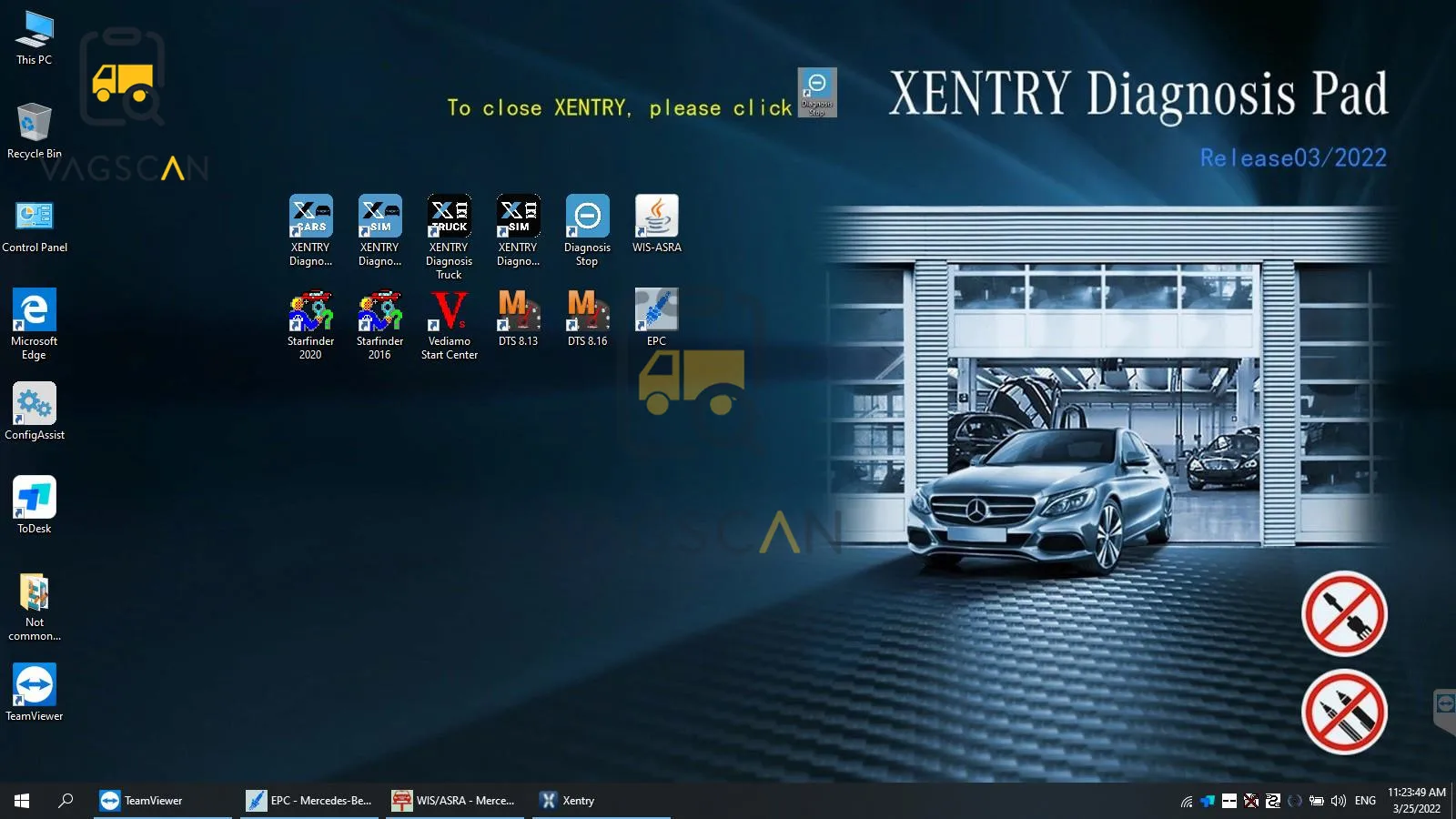Click show desktop strip at taskbar end
Screen dimensions: 1456x819
(x=1453, y=801)
